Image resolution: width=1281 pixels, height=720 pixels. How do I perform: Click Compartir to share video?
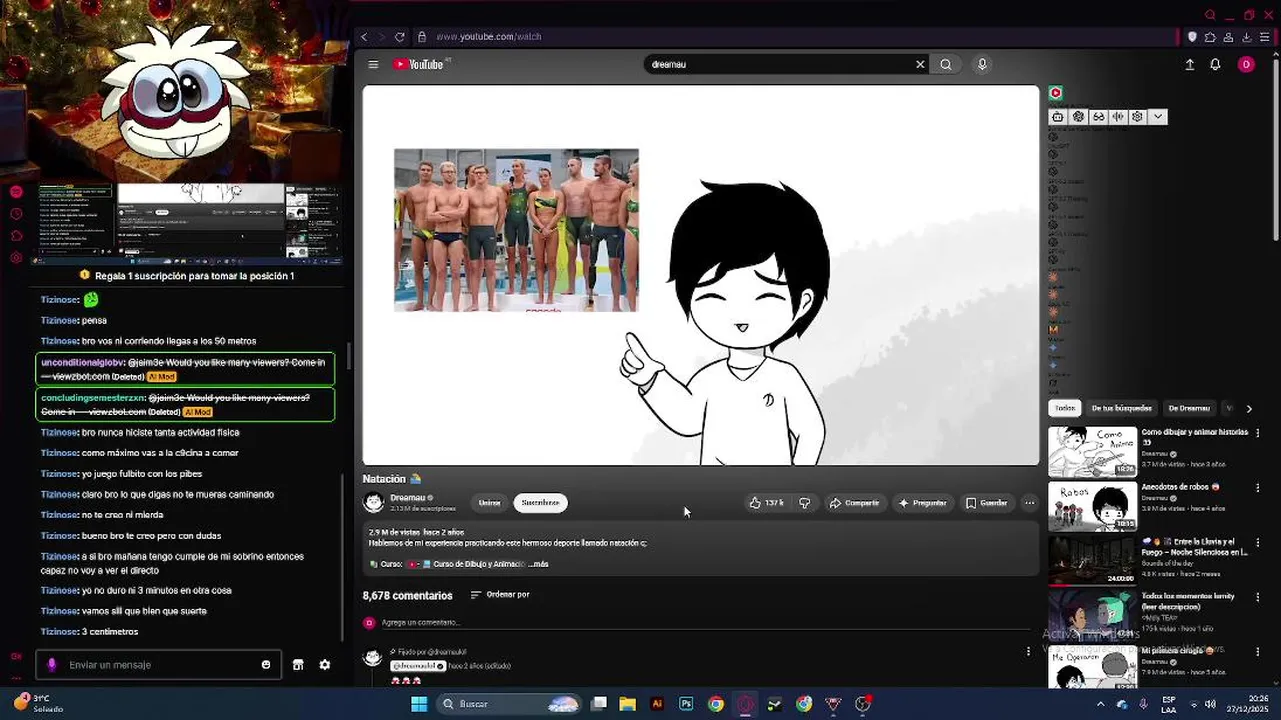pyautogui.click(x=854, y=503)
